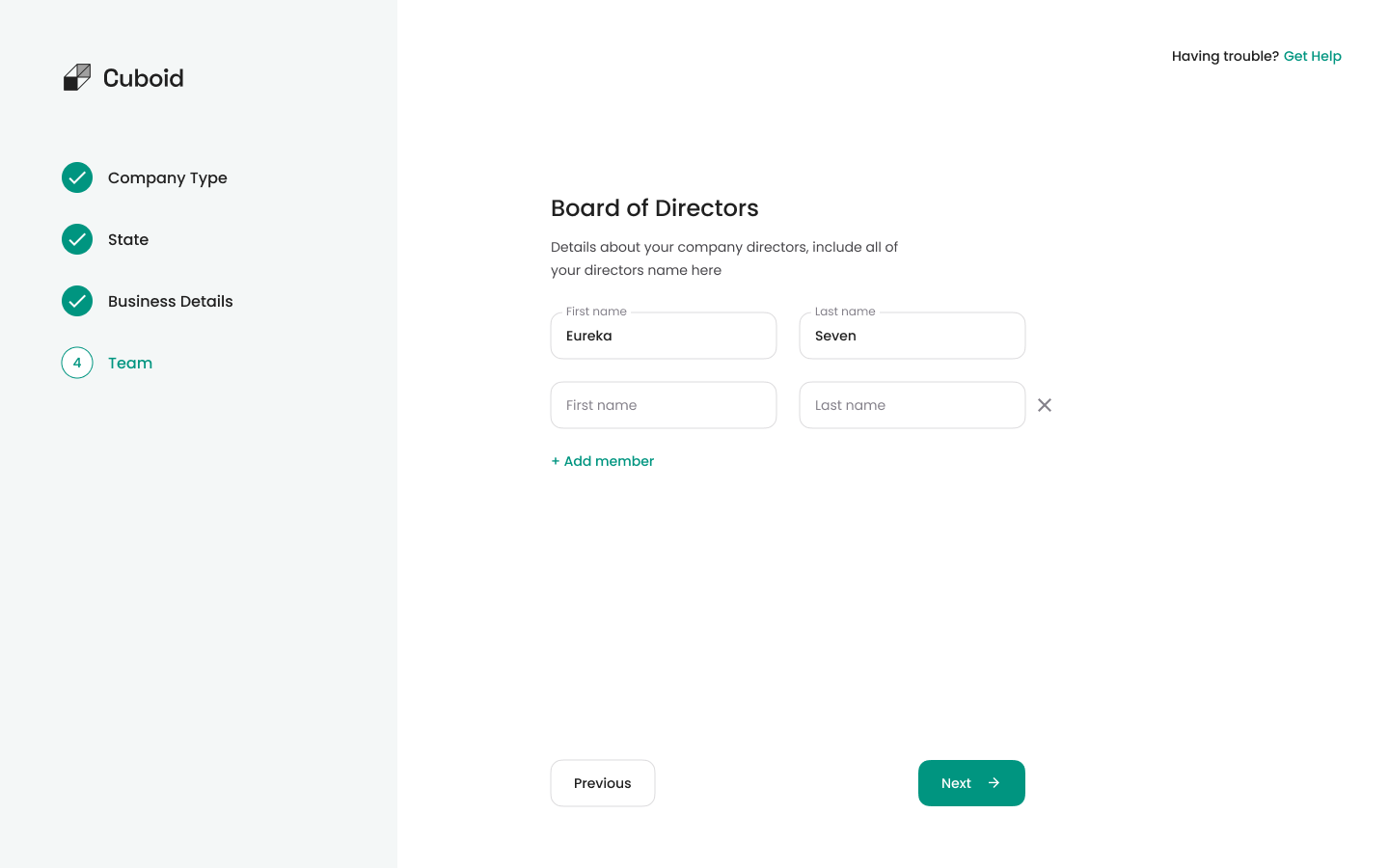The image size is (1389, 868).
Task: Click the empty Last name field
Action: 912,405
